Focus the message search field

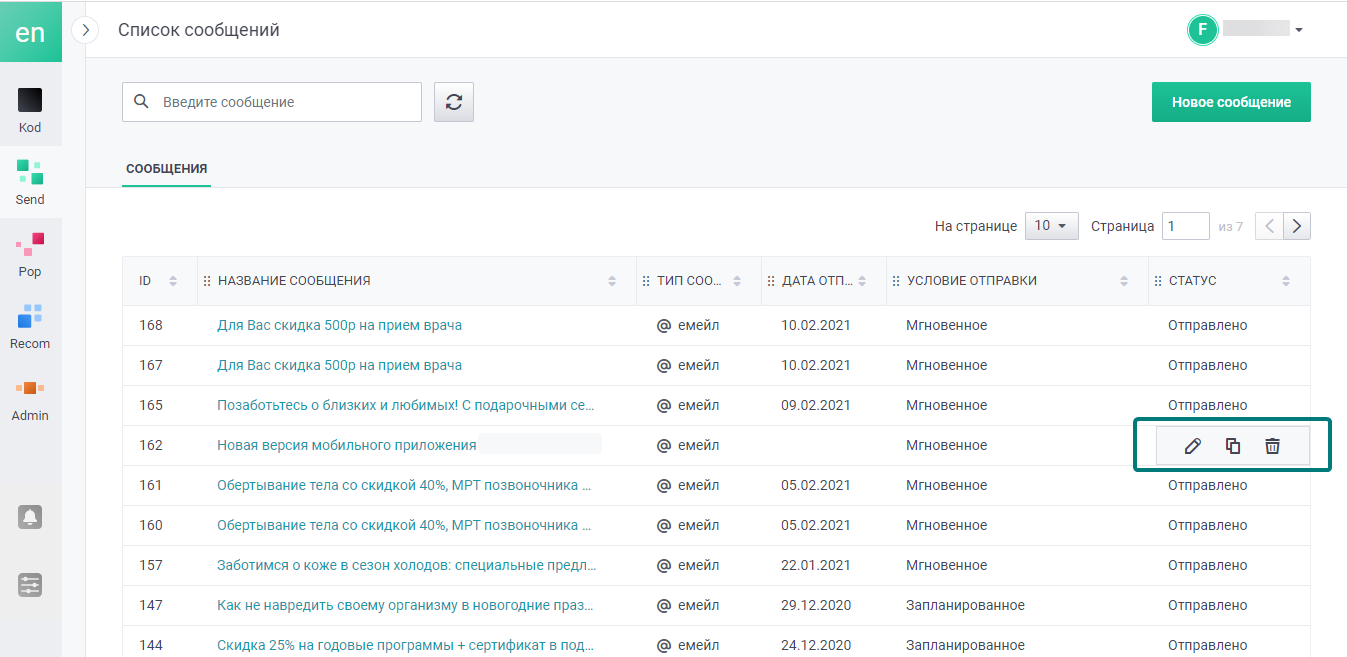(272, 102)
